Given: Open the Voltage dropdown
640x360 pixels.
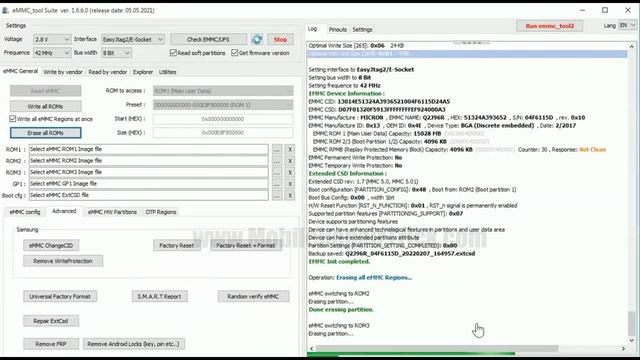Looking at the screenshot, I should click(52, 40).
